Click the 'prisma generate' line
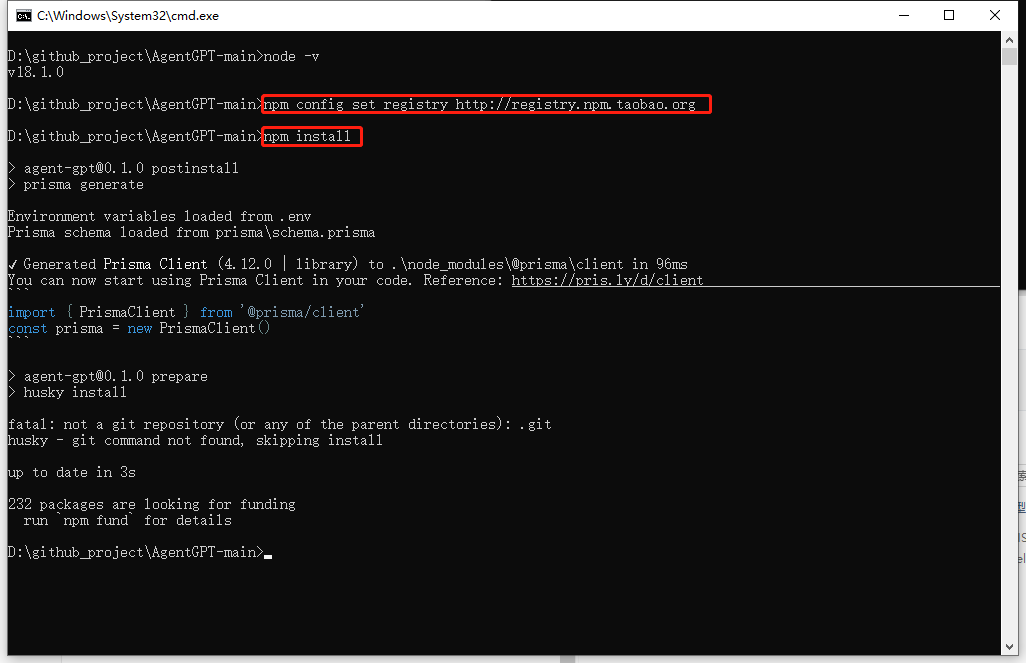1026x663 pixels. pos(76,185)
